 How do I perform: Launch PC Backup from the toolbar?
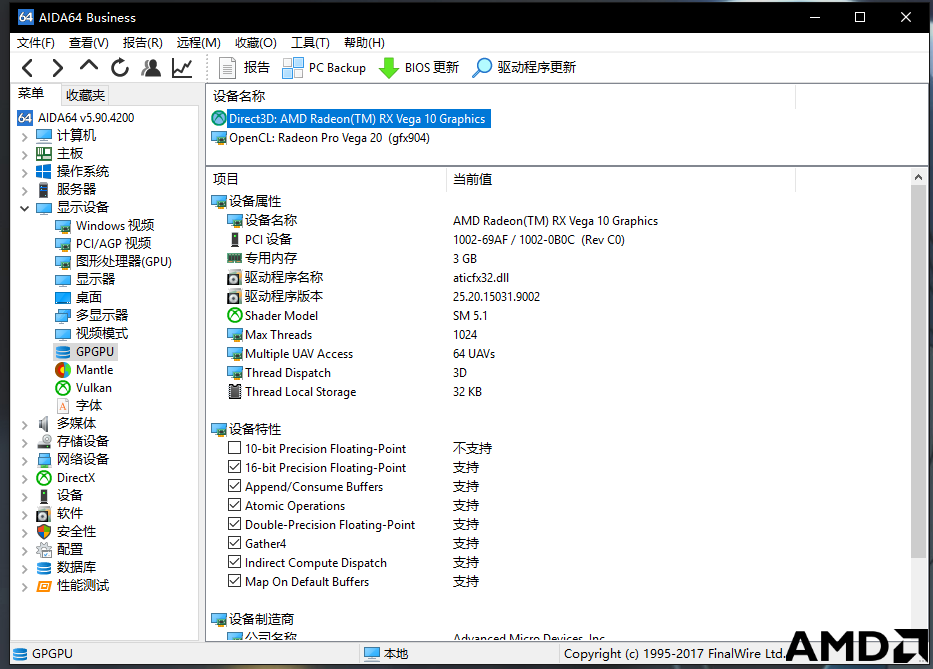[x=324, y=68]
